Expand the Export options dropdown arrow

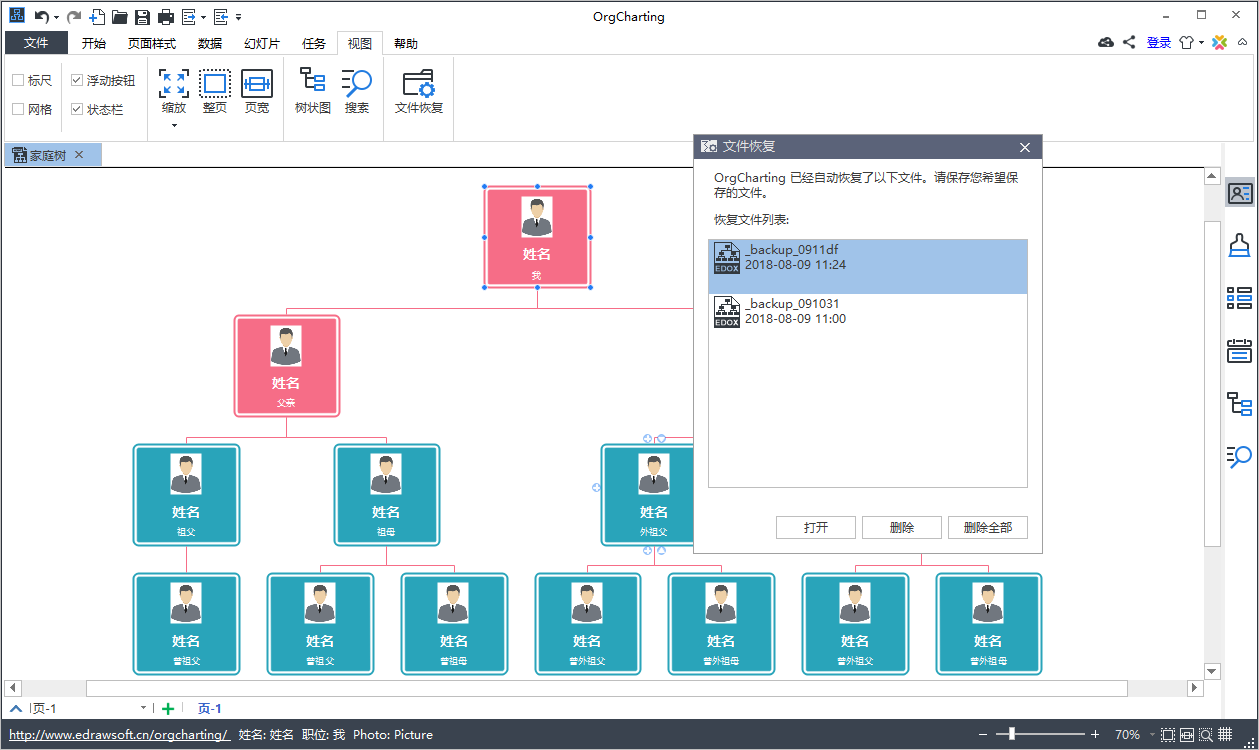coord(203,17)
